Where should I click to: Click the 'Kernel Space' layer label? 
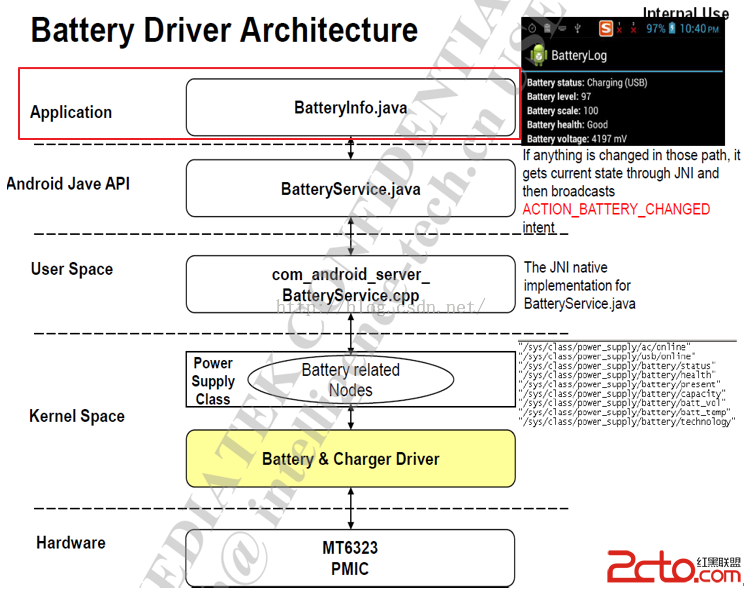point(77,416)
